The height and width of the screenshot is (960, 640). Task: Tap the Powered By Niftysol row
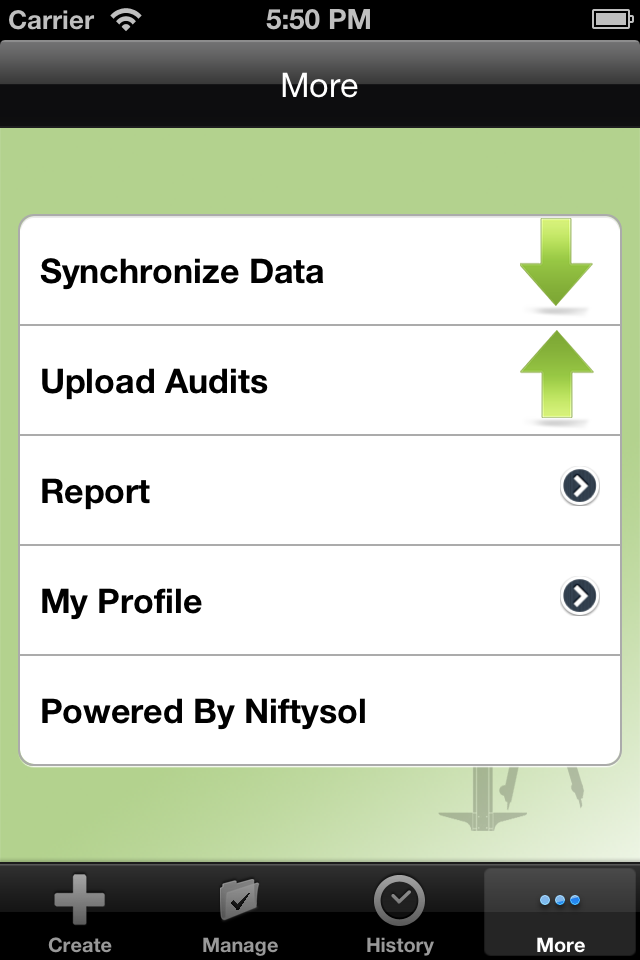[204, 712]
